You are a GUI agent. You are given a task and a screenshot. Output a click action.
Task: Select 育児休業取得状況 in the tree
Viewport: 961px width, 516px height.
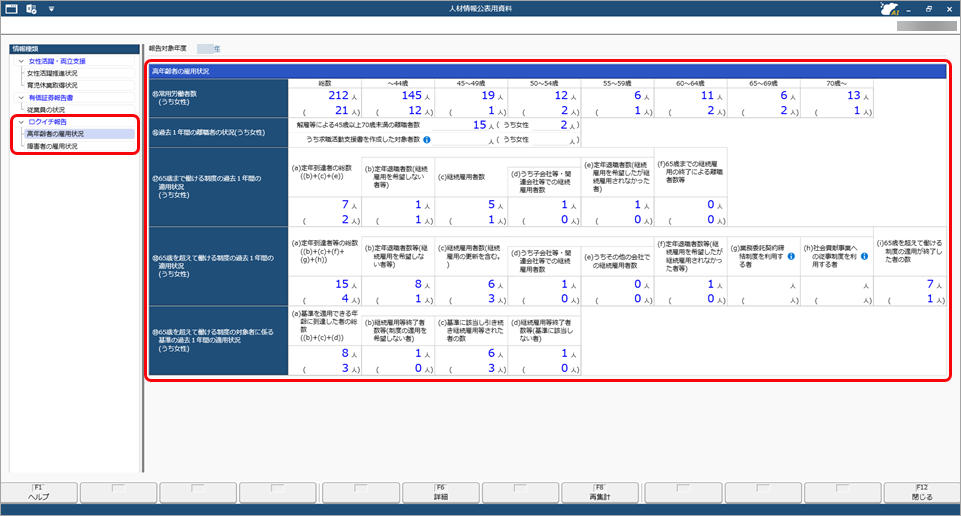click(x=52, y=85)
